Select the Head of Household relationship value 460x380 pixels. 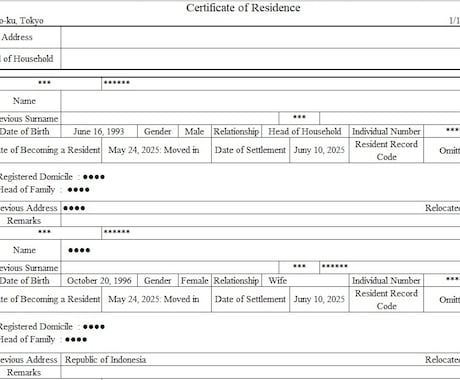coord(305,131)
